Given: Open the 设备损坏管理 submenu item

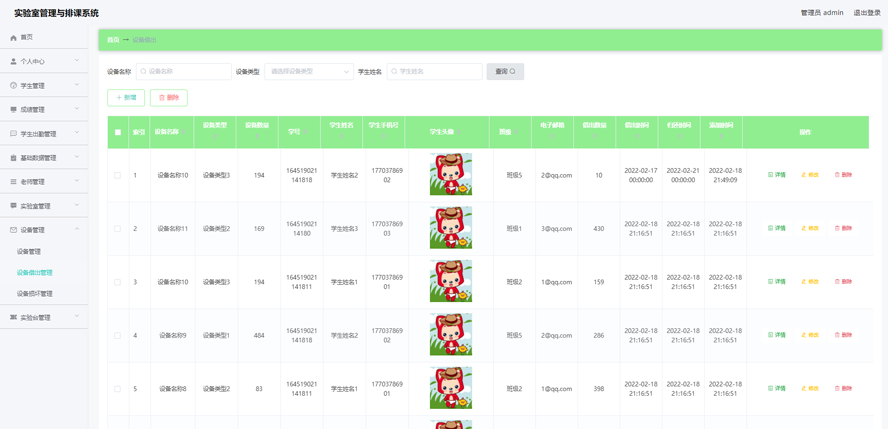Looking at the screenshot, I should [35, 294].
